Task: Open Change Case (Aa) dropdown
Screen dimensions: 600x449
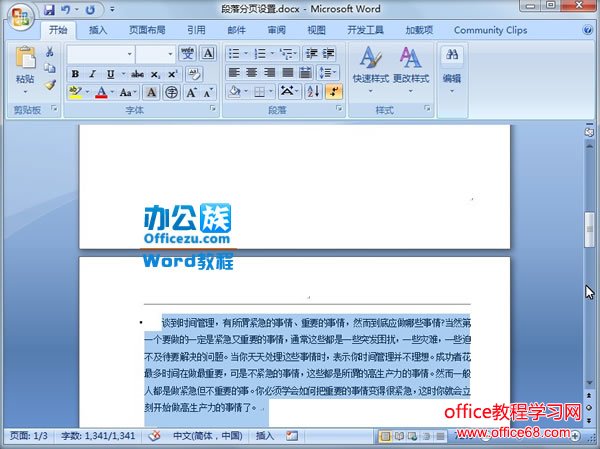Action: tap(128, 92)
